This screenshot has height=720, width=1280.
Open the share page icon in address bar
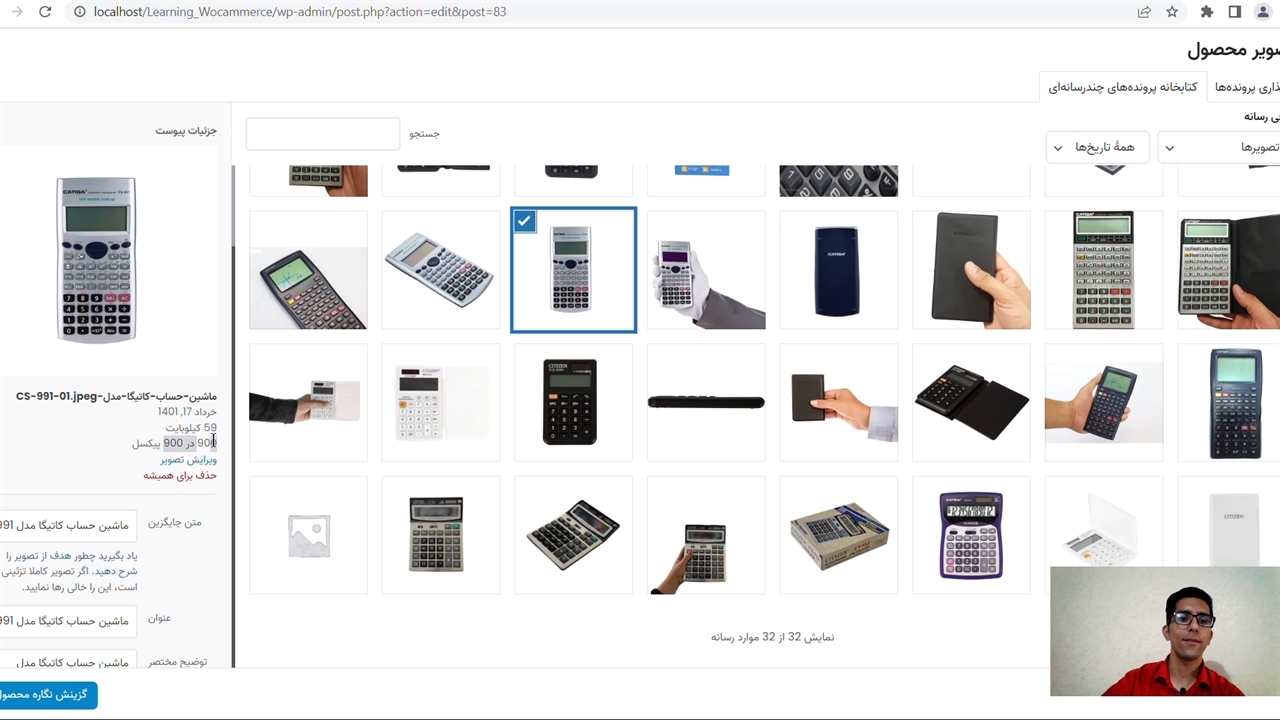pos(1144,12)
